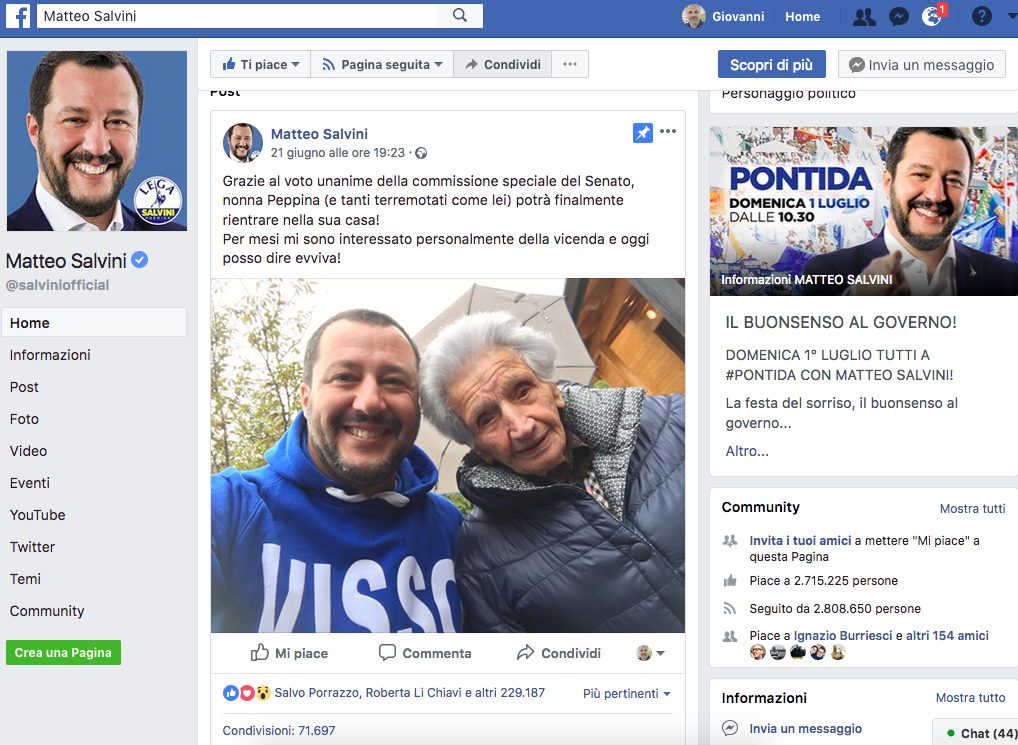Click the Invia un messaggio link in Informazioni

tap(805, 728)
